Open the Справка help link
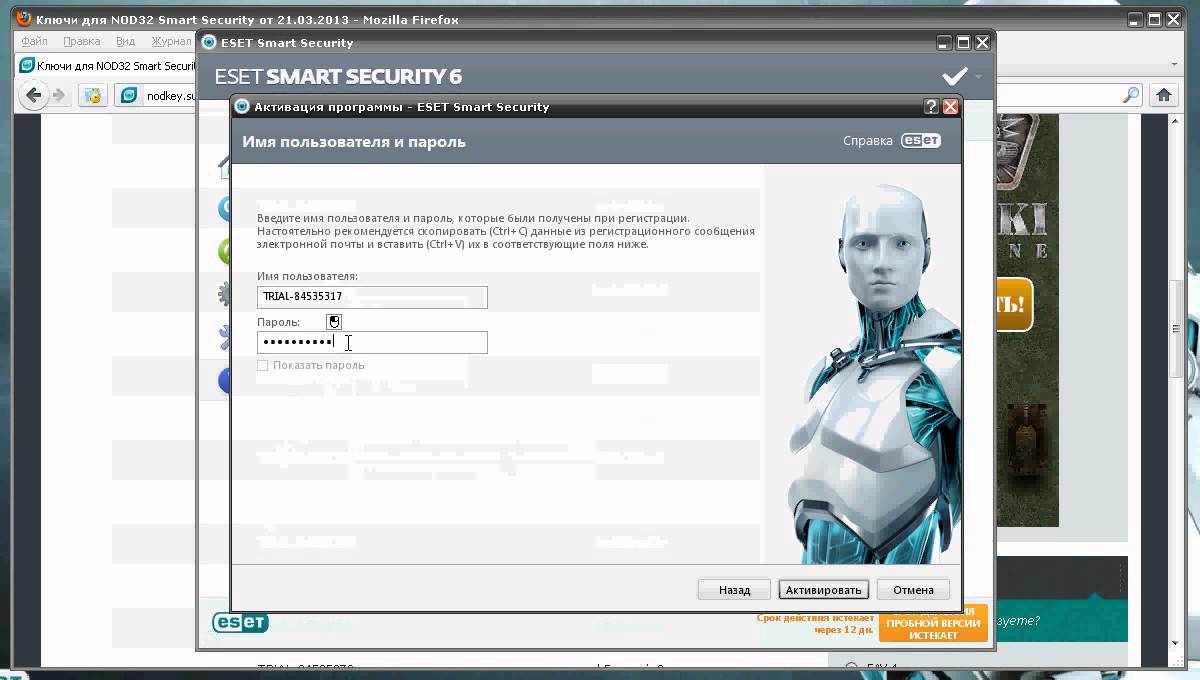This screenshot has width=1200, height=680. click(x=868, y=141)
